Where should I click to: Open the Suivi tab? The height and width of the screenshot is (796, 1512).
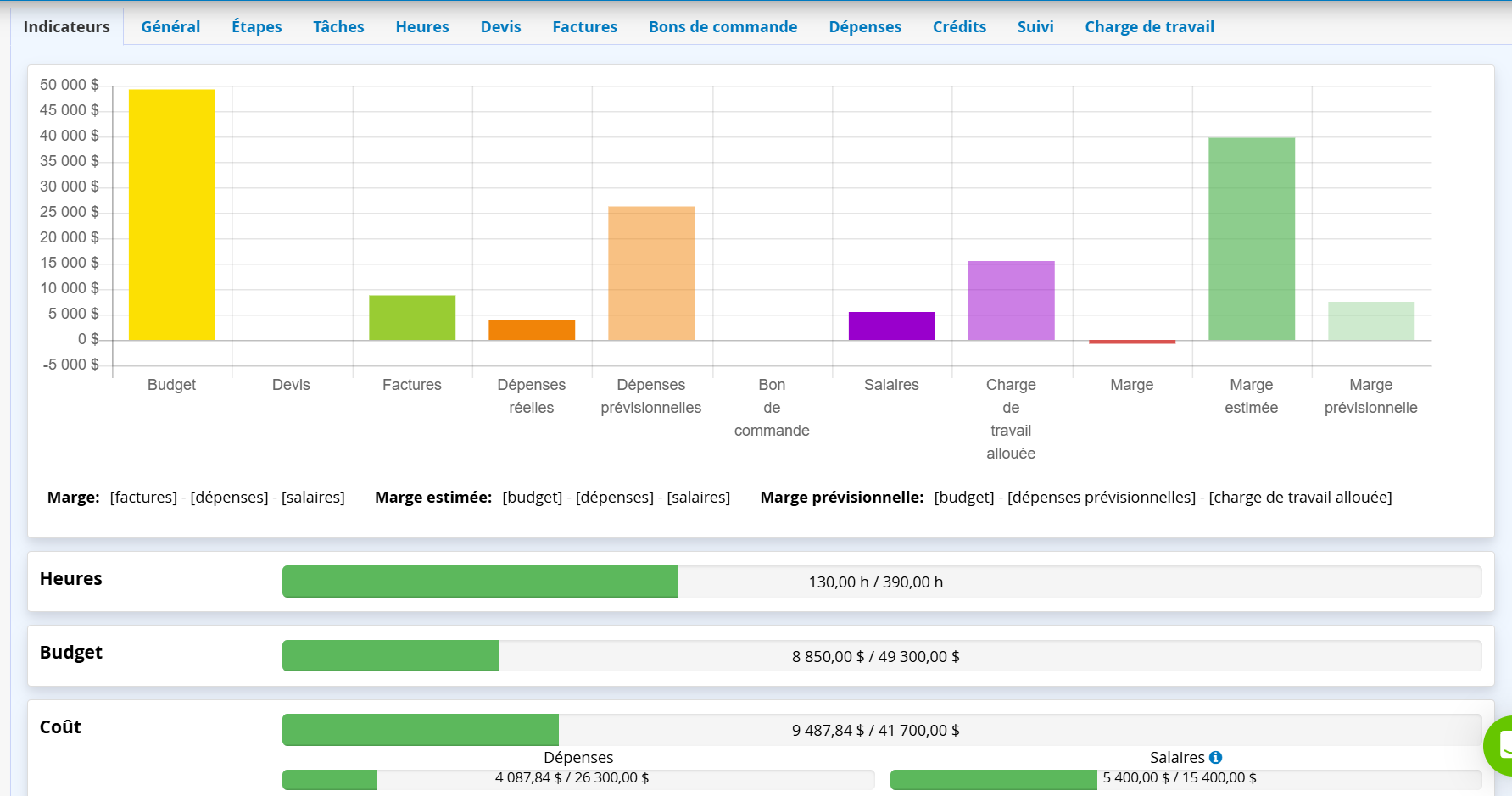tap(1035, 26)
